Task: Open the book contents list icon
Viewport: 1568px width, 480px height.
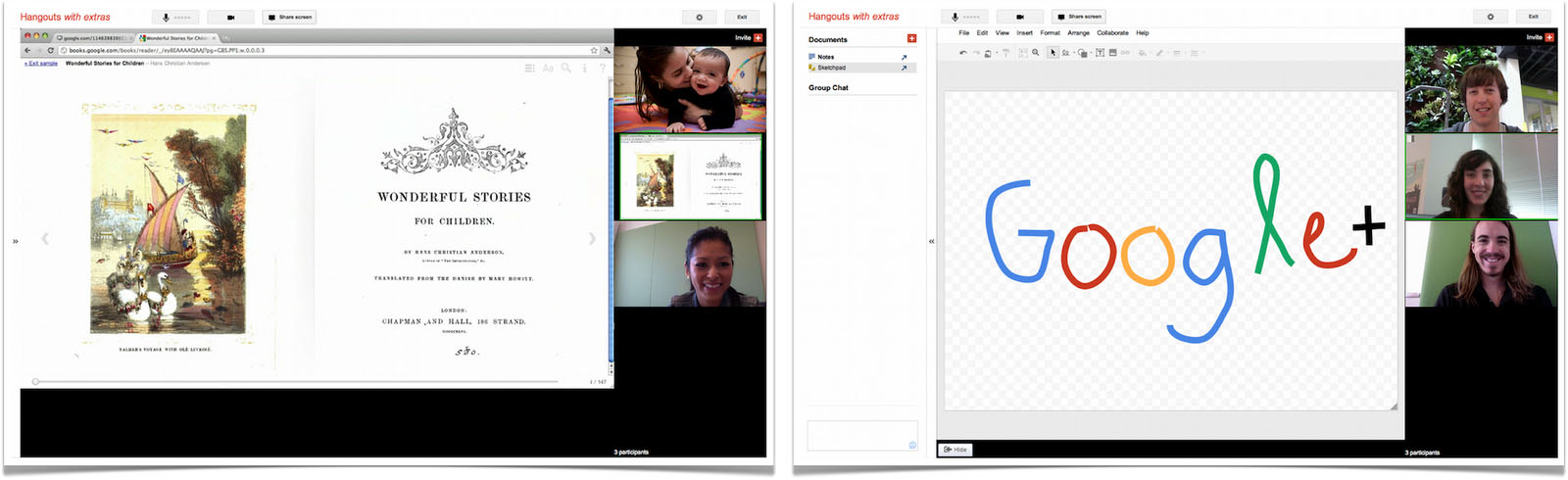Action: [x=530, y=69]
